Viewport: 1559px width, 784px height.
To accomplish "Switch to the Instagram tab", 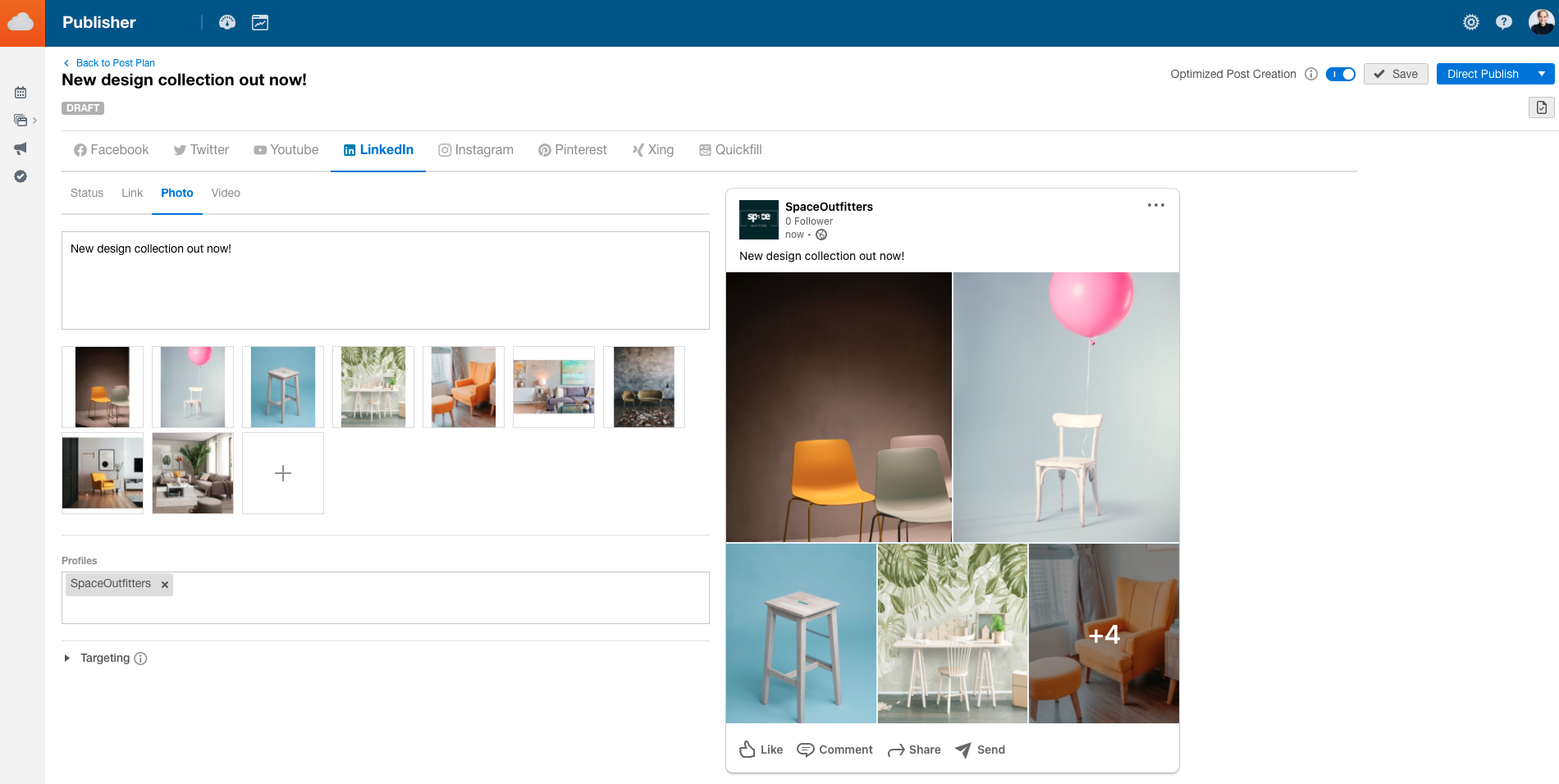I will pos(476,149).
